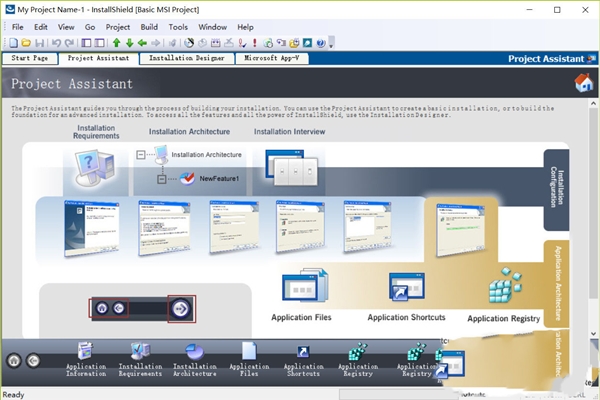Click the red-and-blue checkmark validation toolbar icon

(x=242, y=43)
